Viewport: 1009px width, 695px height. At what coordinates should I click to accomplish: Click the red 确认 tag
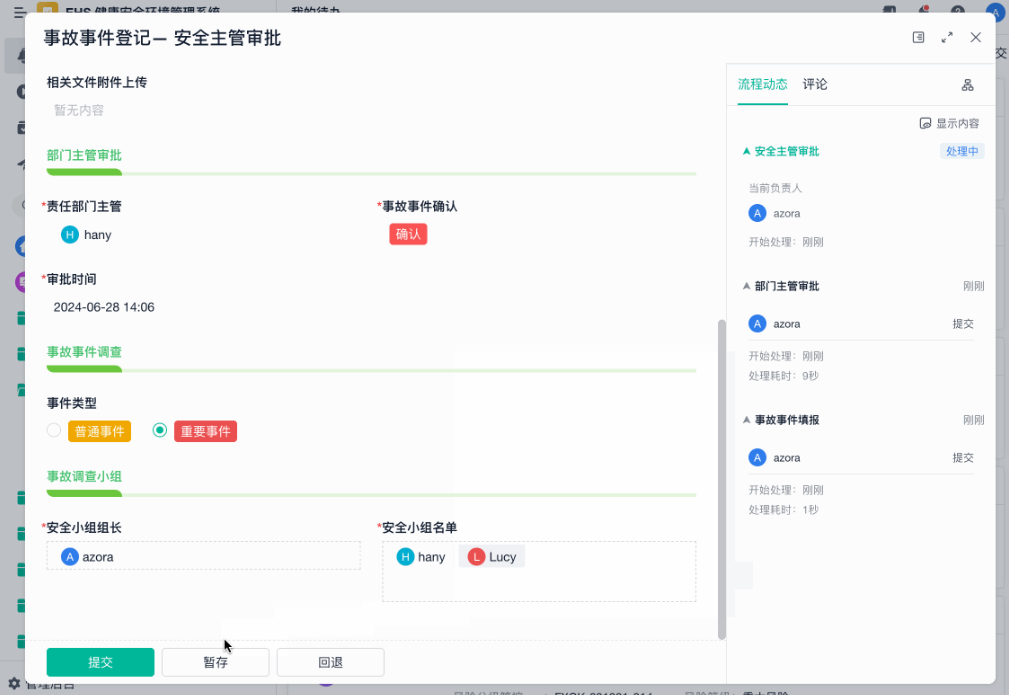408,234
